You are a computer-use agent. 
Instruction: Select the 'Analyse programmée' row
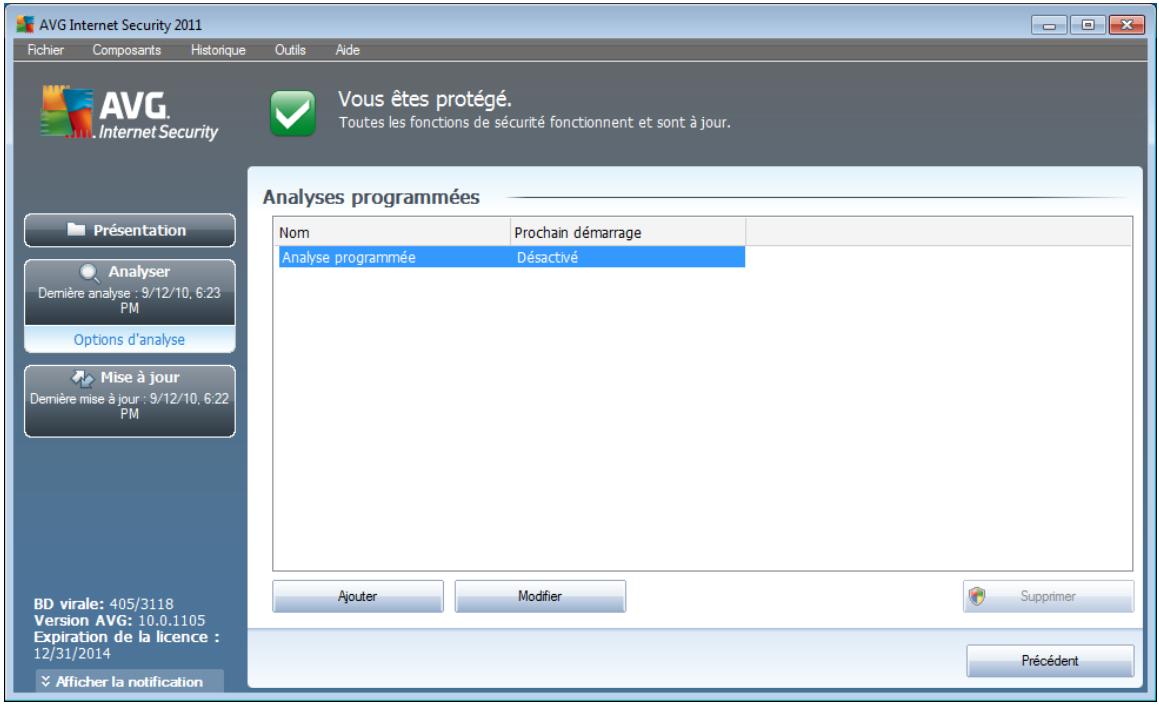tap(511, 257)
